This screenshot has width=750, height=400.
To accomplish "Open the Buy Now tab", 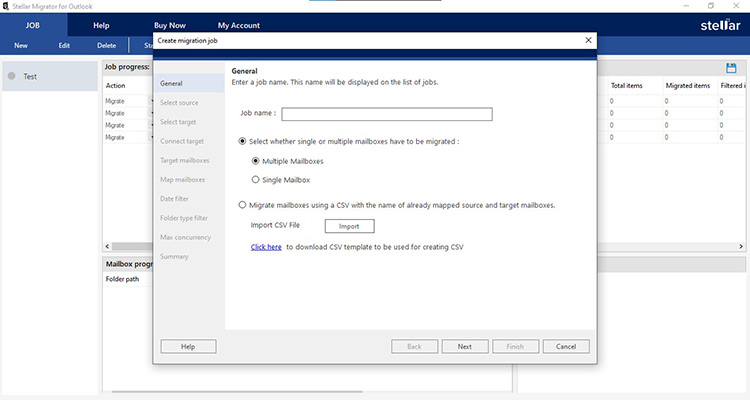I will point(169,24).
